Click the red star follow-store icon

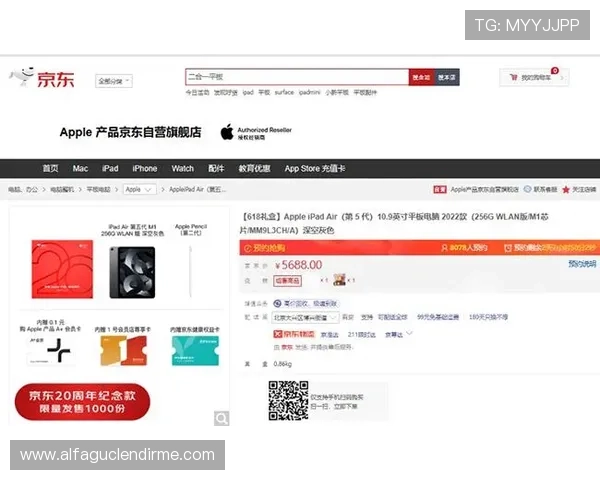566,189
